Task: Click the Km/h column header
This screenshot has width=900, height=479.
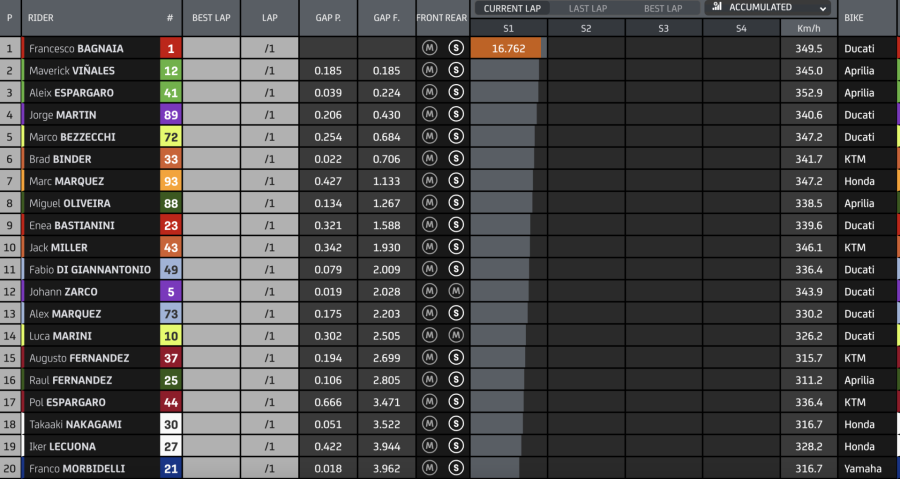Action: click(808, 28)
